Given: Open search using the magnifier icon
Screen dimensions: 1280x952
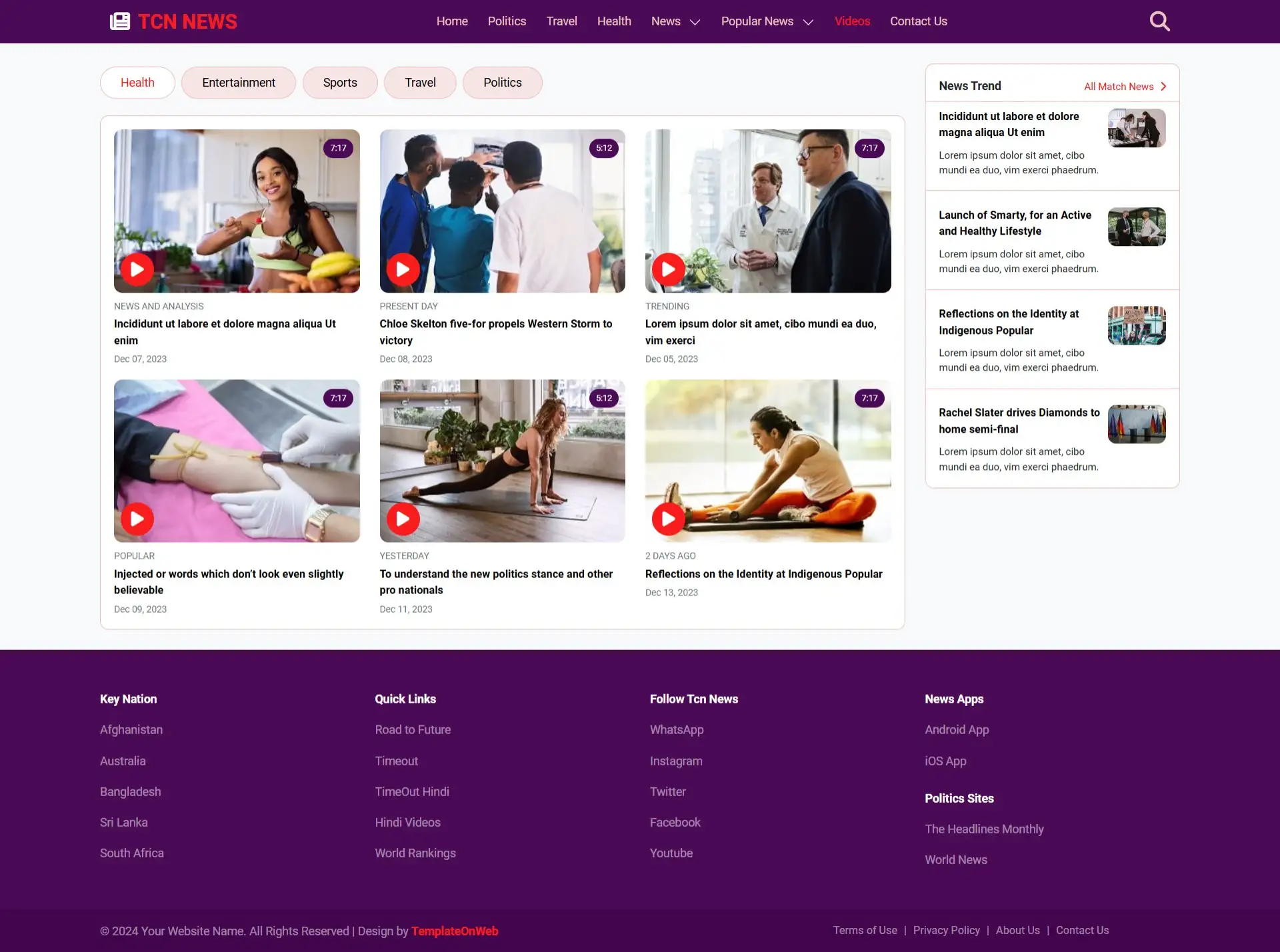Looking at the screenshot, I should pos(1159,21).
